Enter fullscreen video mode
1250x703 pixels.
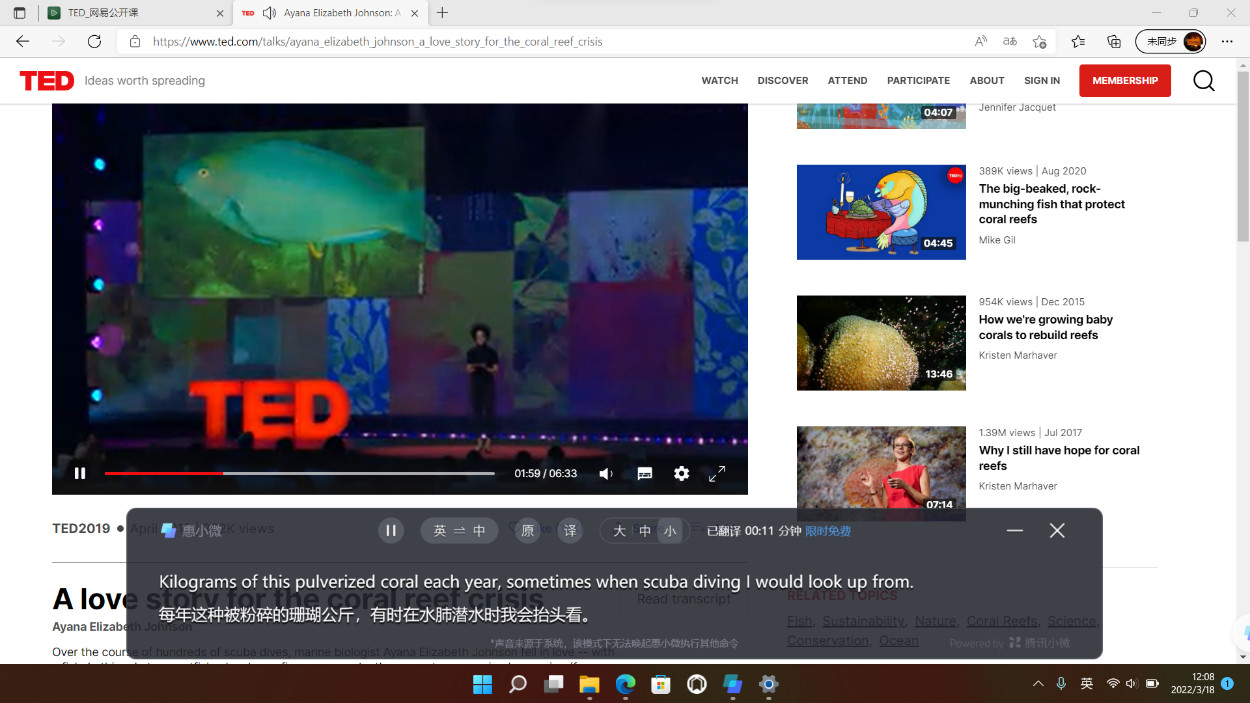pyautogui.click(x=717, y=474)
